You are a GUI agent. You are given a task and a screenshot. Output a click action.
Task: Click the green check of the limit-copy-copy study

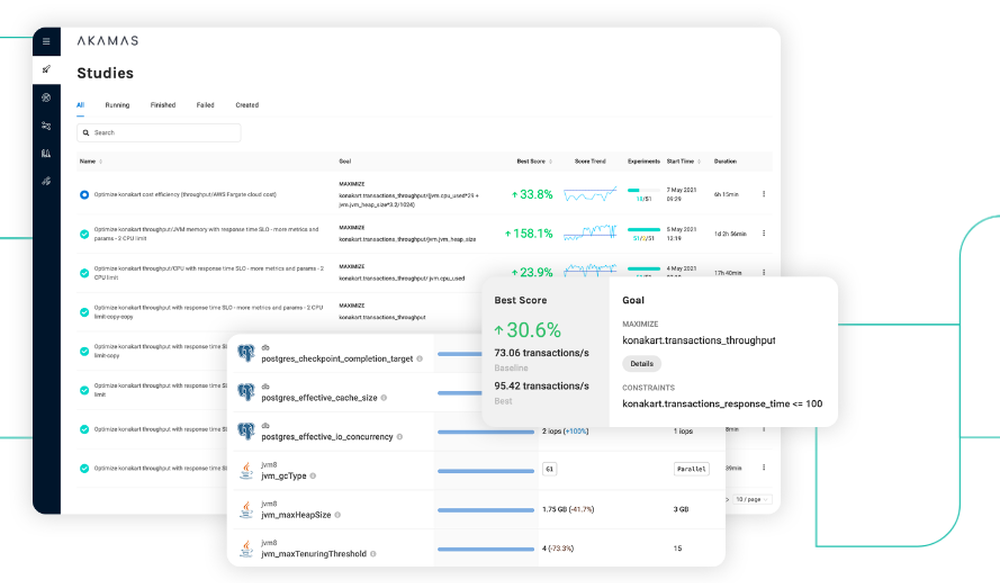[x=84, y=313]
